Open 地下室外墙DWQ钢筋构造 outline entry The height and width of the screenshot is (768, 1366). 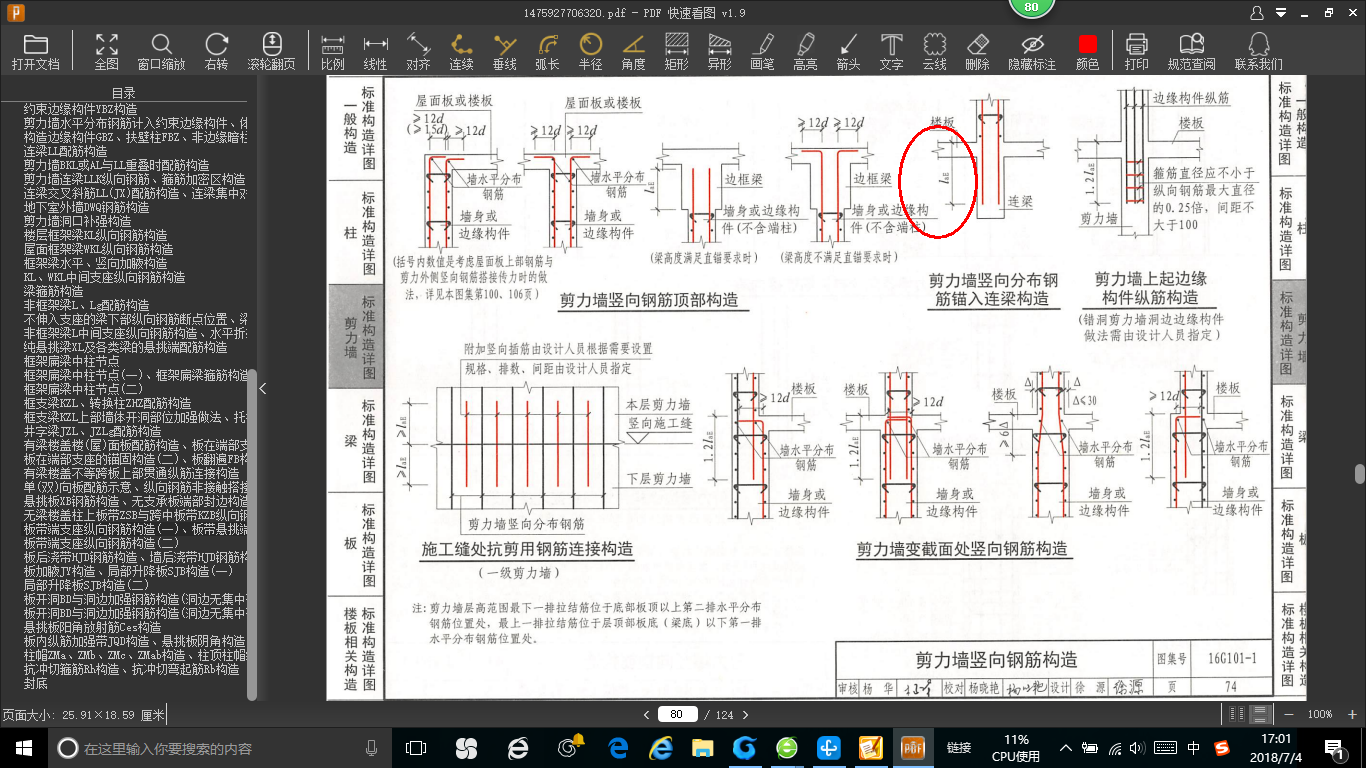pyautogui.click(x=86, y=207)
